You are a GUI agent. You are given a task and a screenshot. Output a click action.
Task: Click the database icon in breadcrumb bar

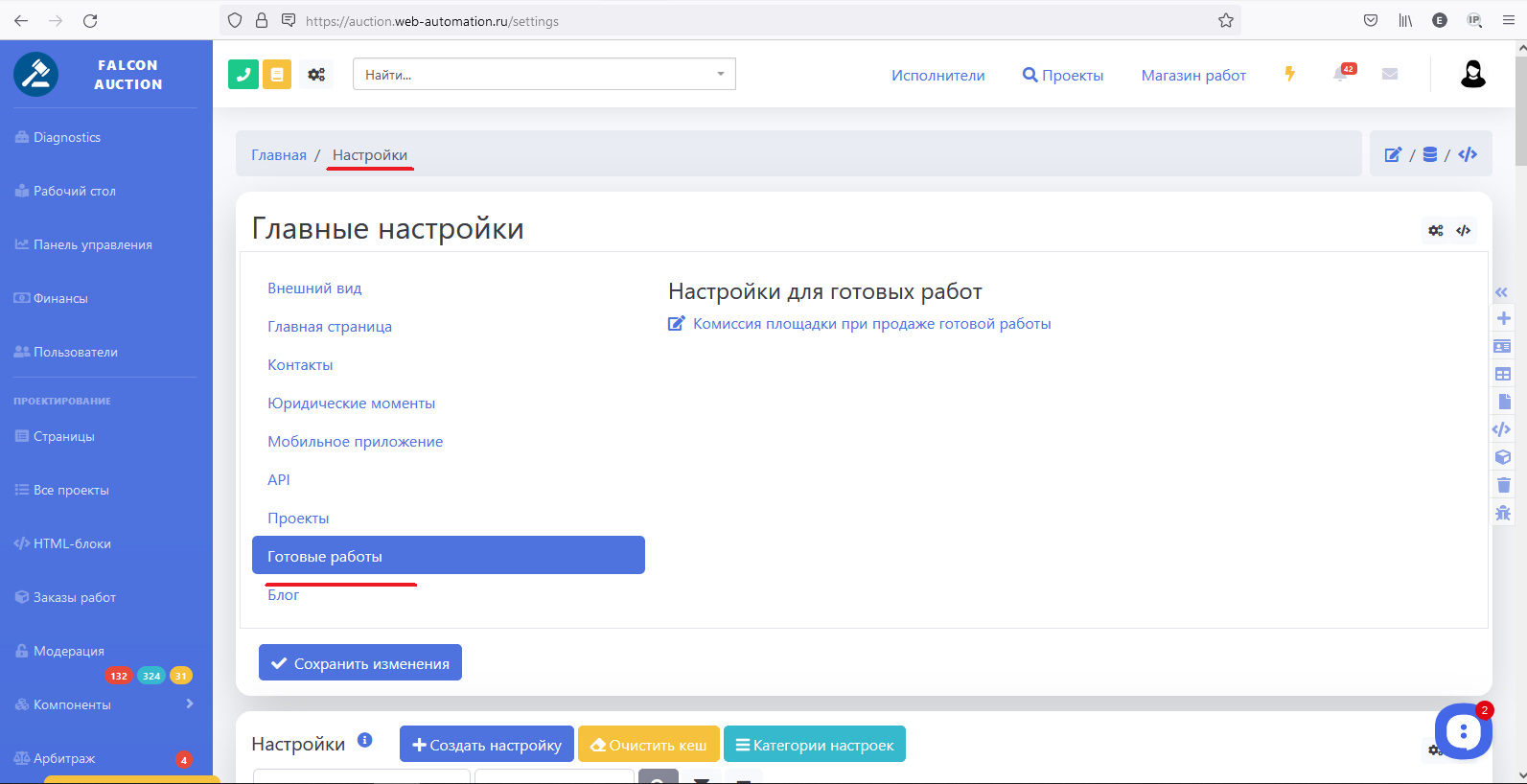tap(1430, 154)
